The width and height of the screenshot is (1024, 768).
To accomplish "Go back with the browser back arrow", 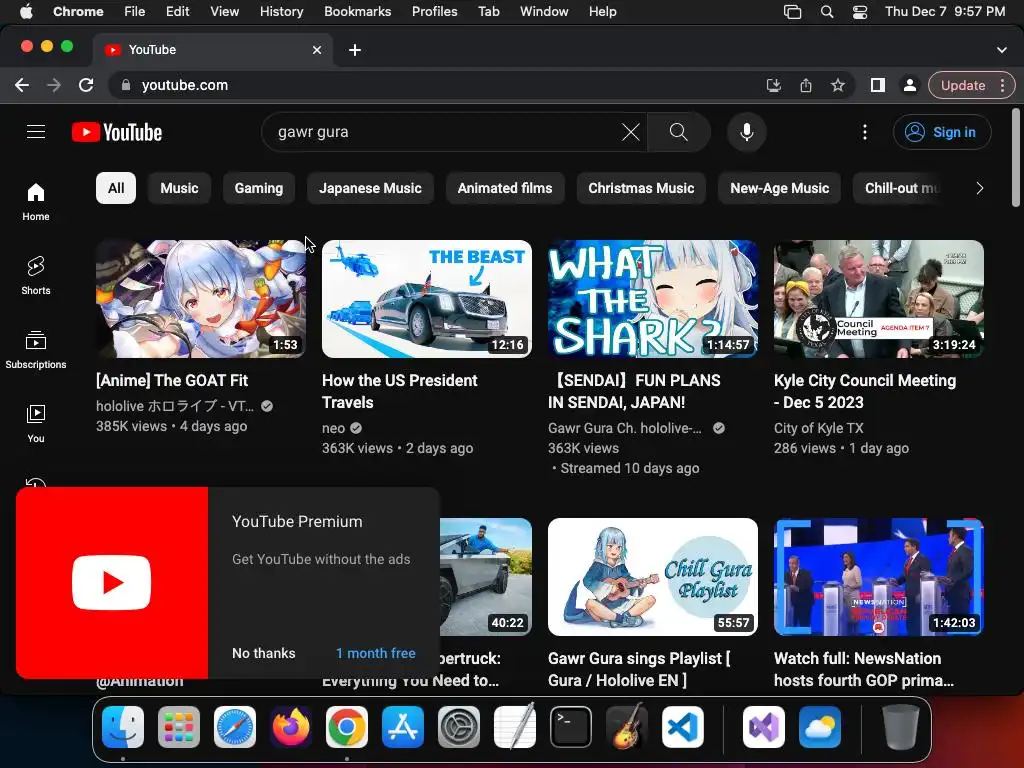I will [22, 85].
